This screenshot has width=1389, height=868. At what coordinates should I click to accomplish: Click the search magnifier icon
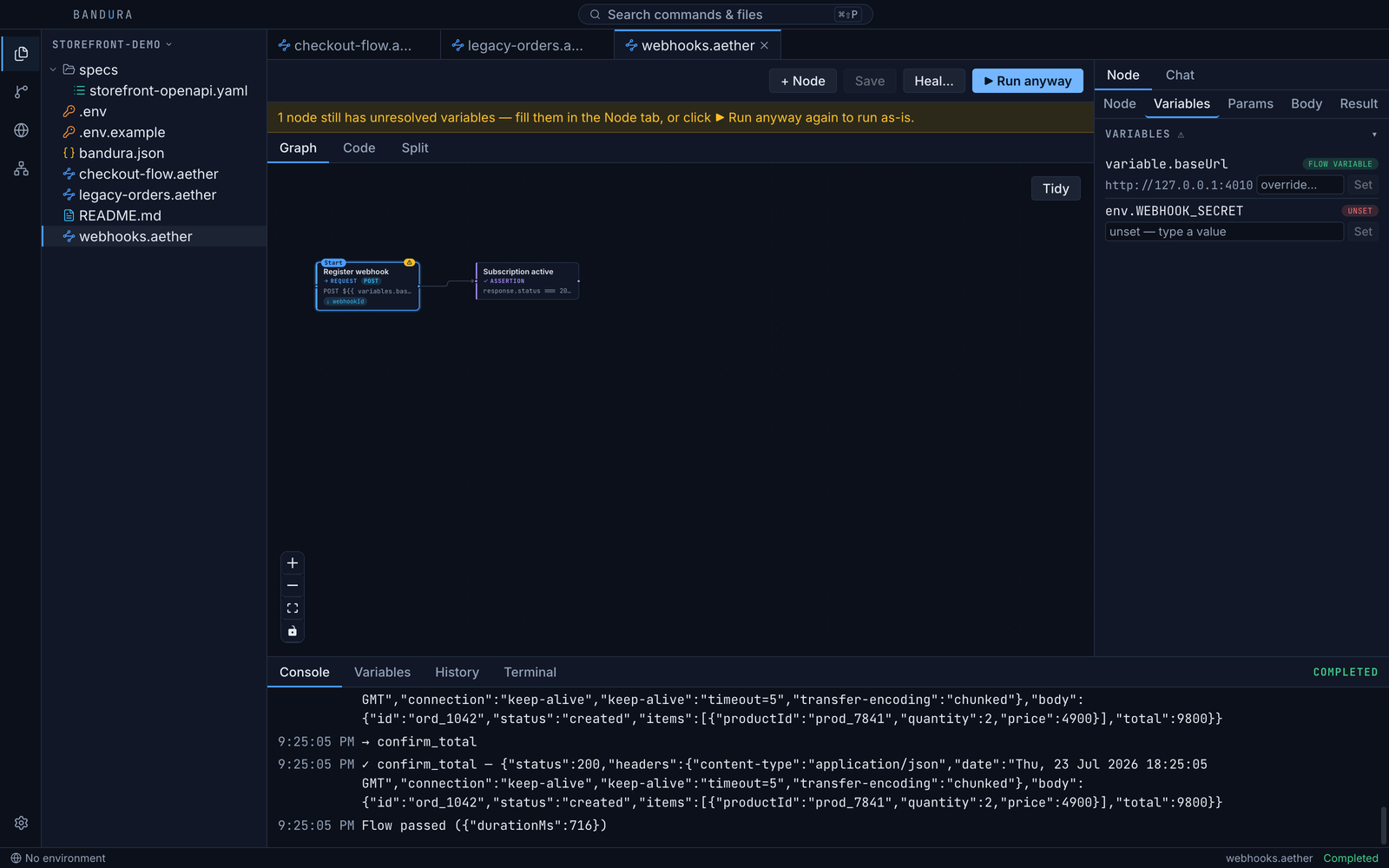[x=595, y=15]
